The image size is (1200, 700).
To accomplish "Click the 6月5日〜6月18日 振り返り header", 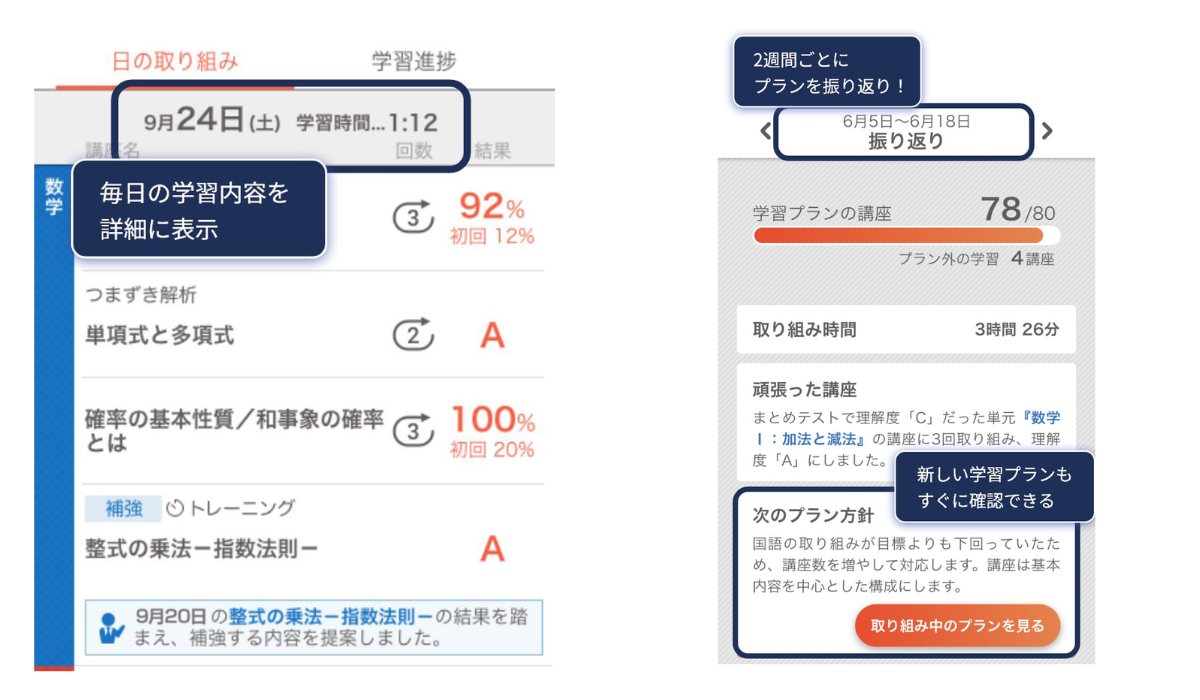I will tap(905, 131).
